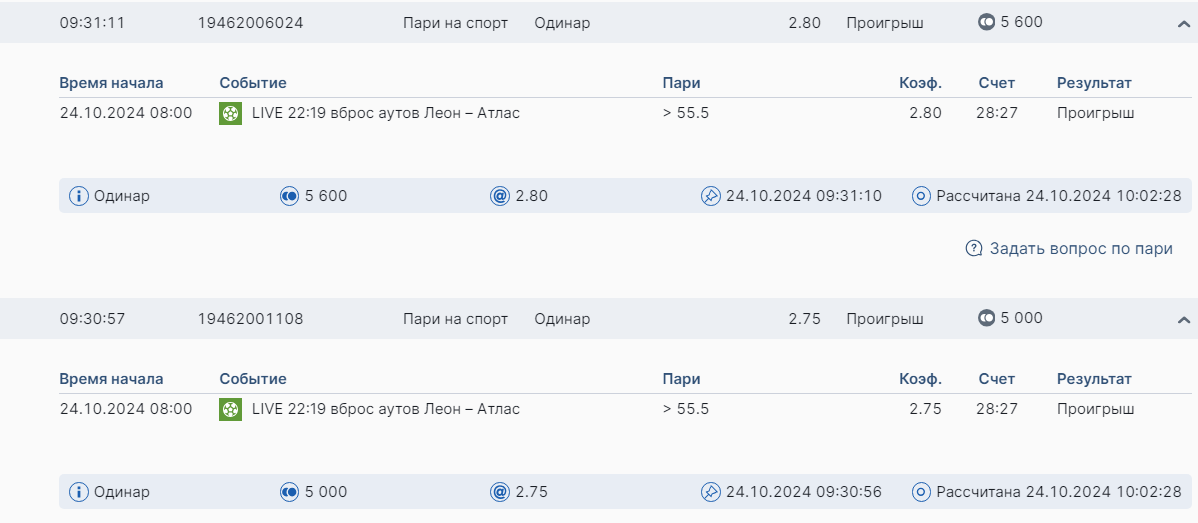Click pin icon beside 24.10.2024 09:30:56
The width and height of the screenshot is (1198, 523).
[x=711, y=492]
